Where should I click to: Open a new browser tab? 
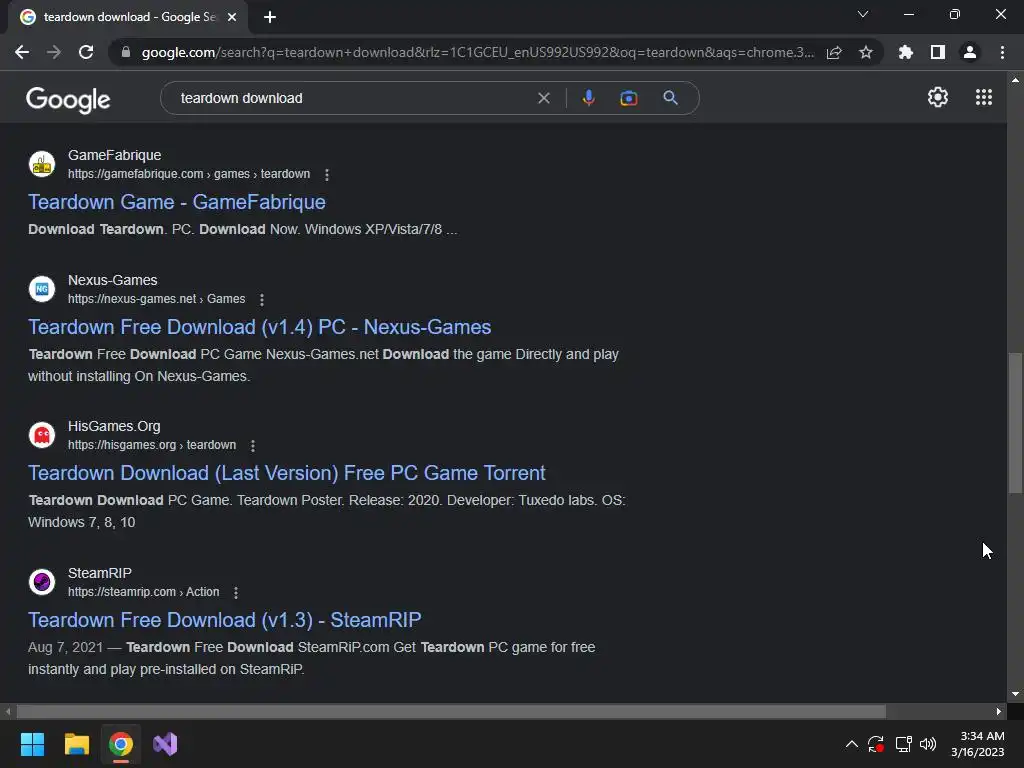(x=270, y=17)
